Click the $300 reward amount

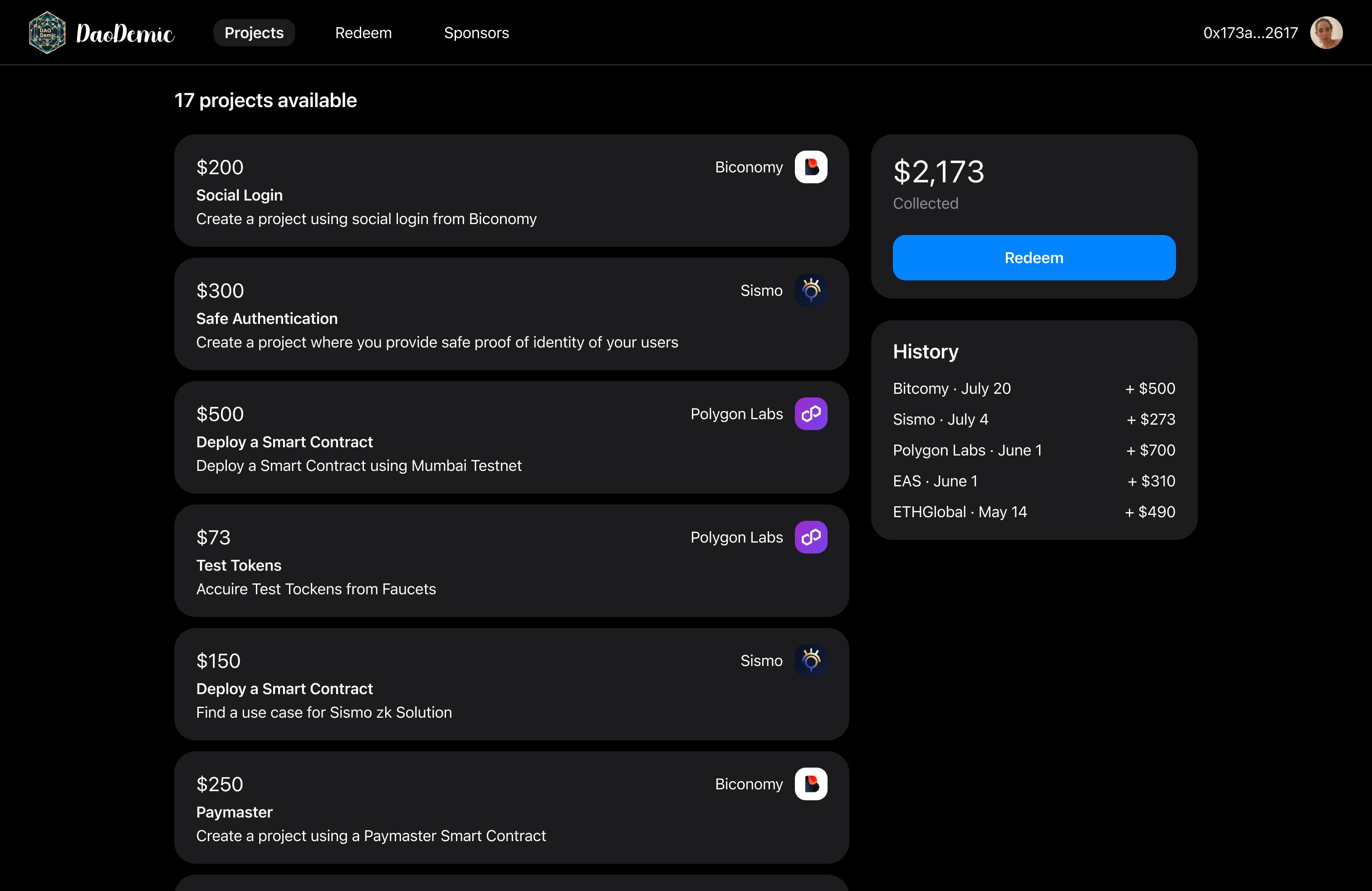click(x=220, y=290)
